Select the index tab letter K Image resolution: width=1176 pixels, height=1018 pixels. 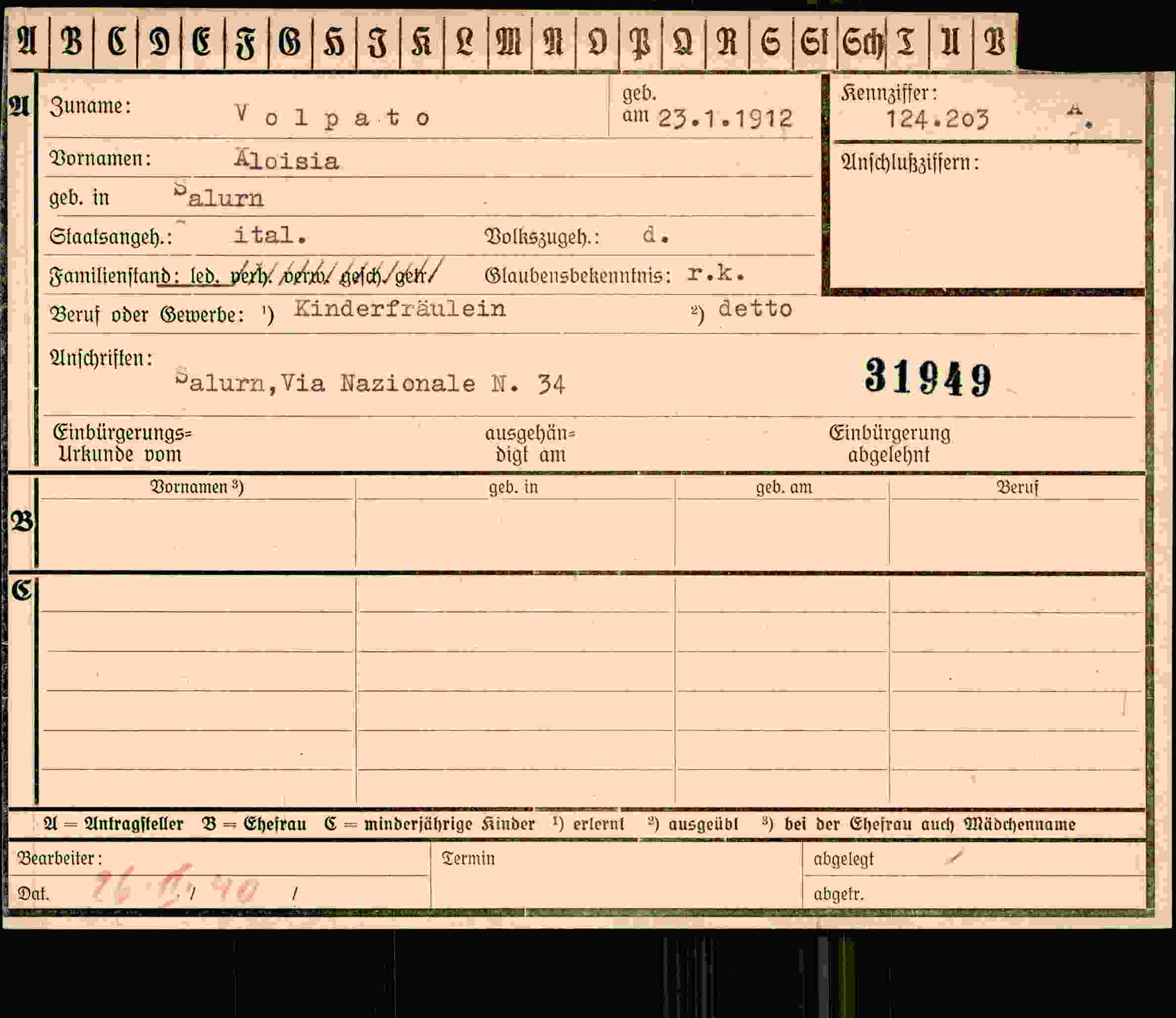coord(421,42)
